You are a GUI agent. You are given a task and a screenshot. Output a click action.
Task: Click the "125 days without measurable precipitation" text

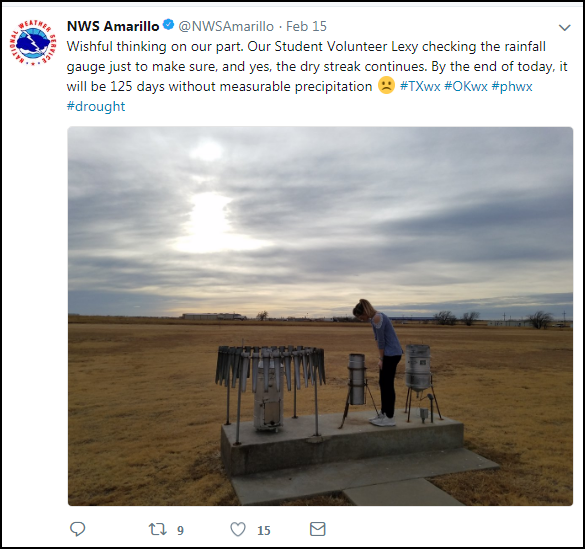(x=241, y=87)
